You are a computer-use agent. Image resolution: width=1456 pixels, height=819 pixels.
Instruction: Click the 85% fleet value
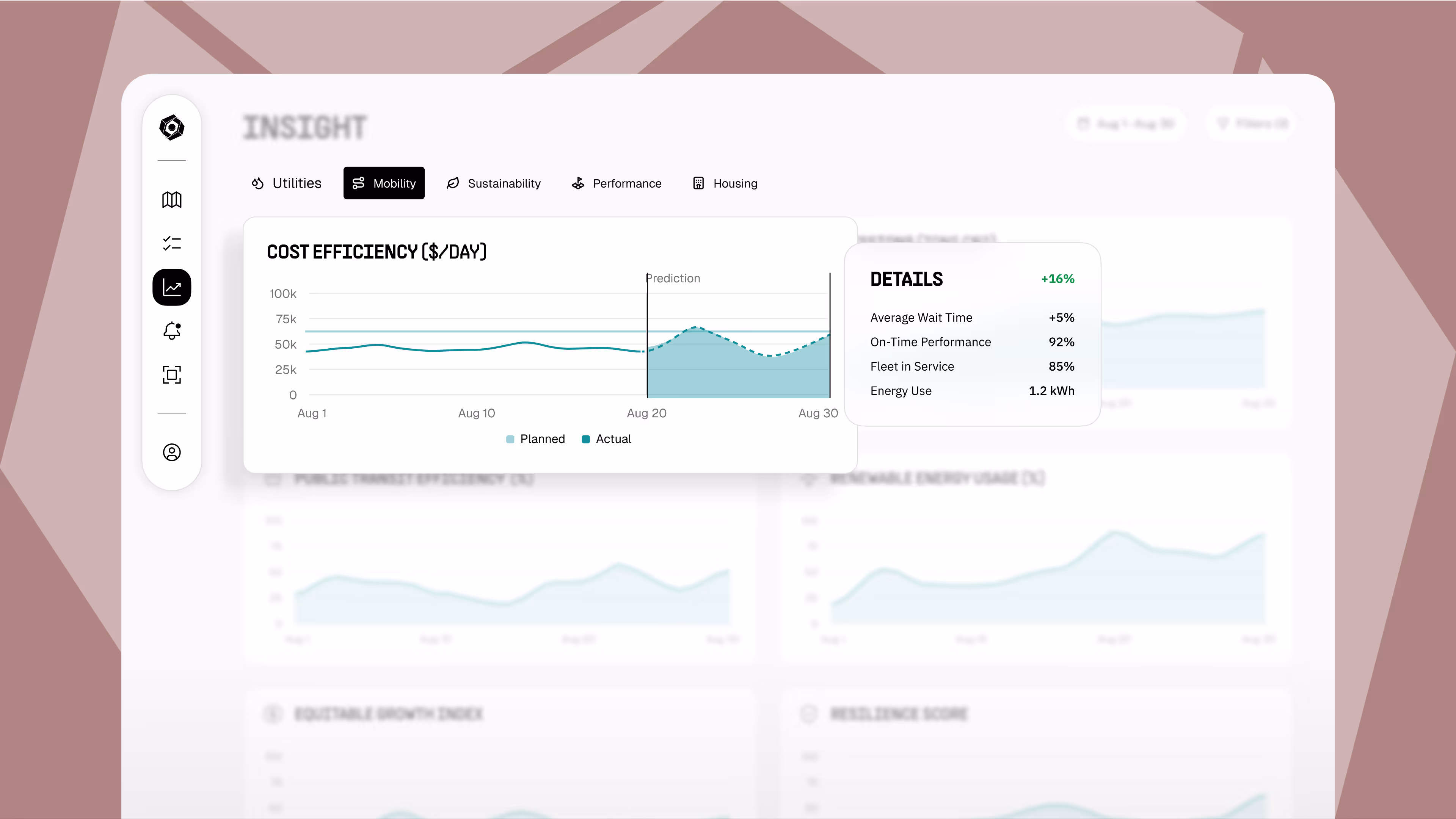click(1062, 366)
